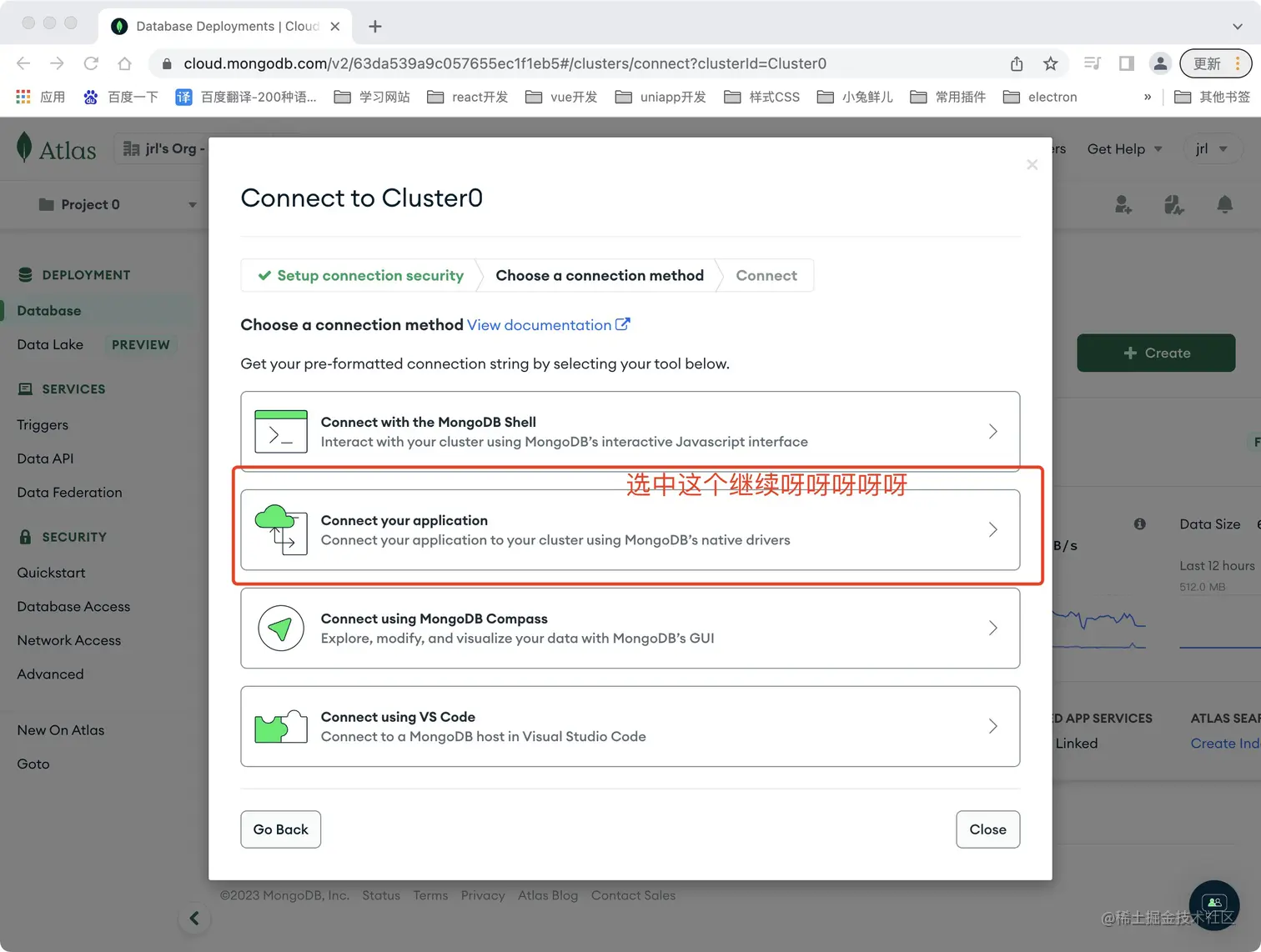1261x952 pixels.
Task: Click the browser back arrow
Action: pyautogui.click(x=23, y=63)
